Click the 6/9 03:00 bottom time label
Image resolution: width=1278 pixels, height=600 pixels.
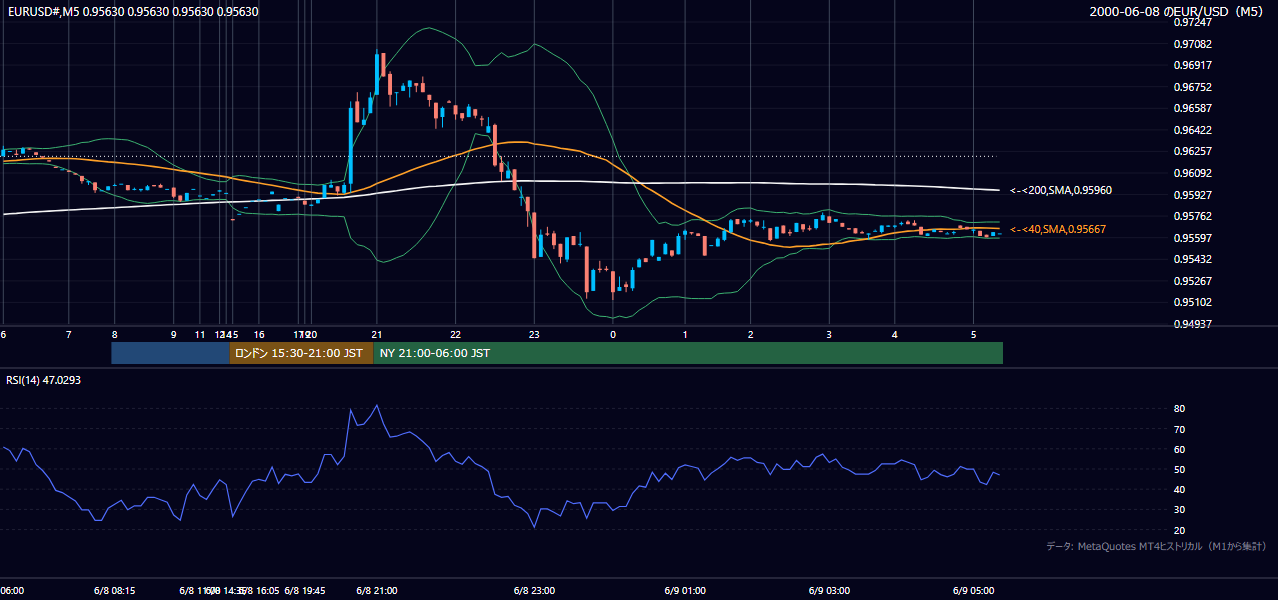[829, 591]
